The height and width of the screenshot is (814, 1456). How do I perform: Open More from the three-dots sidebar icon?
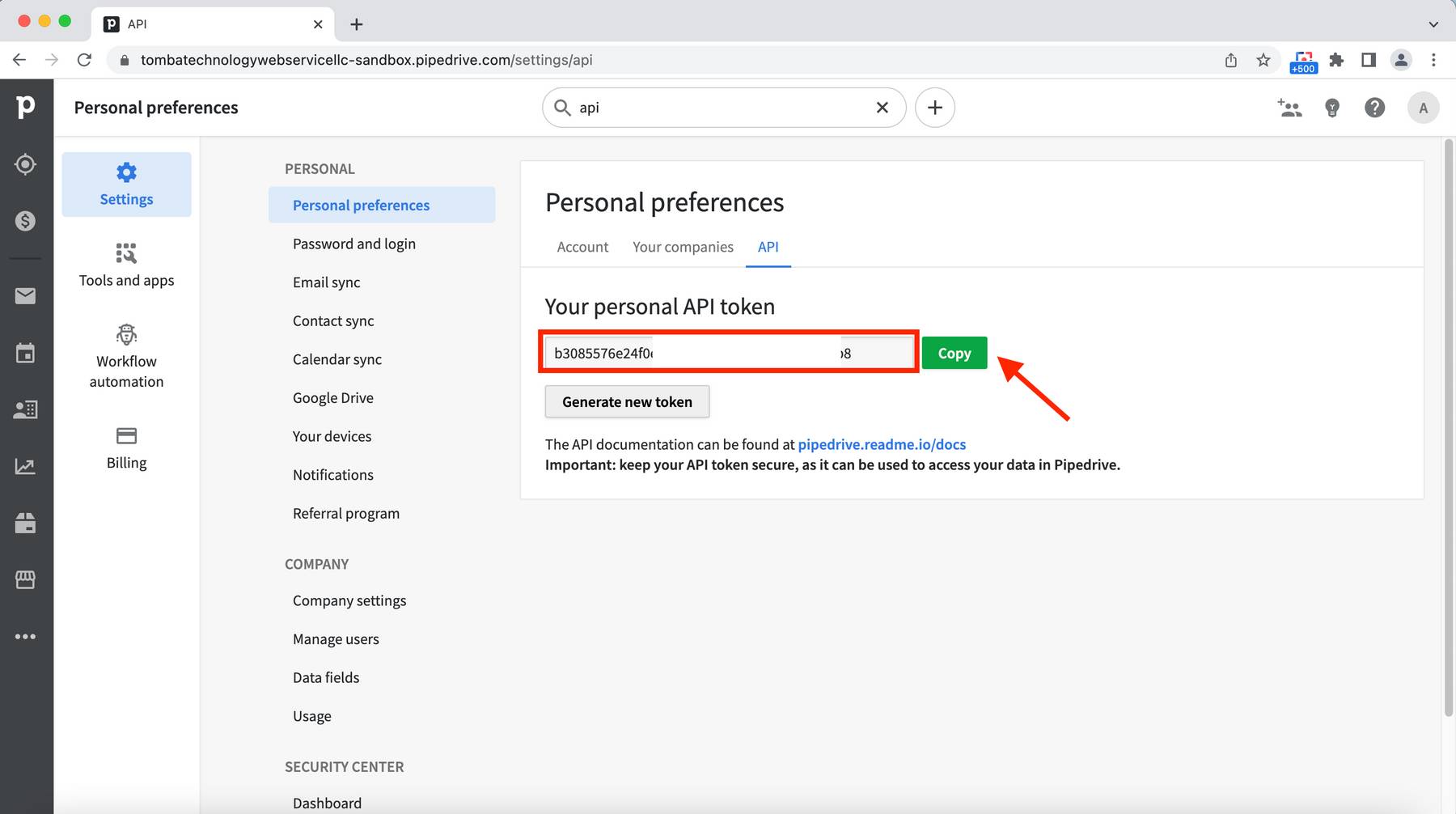(25, 636)
